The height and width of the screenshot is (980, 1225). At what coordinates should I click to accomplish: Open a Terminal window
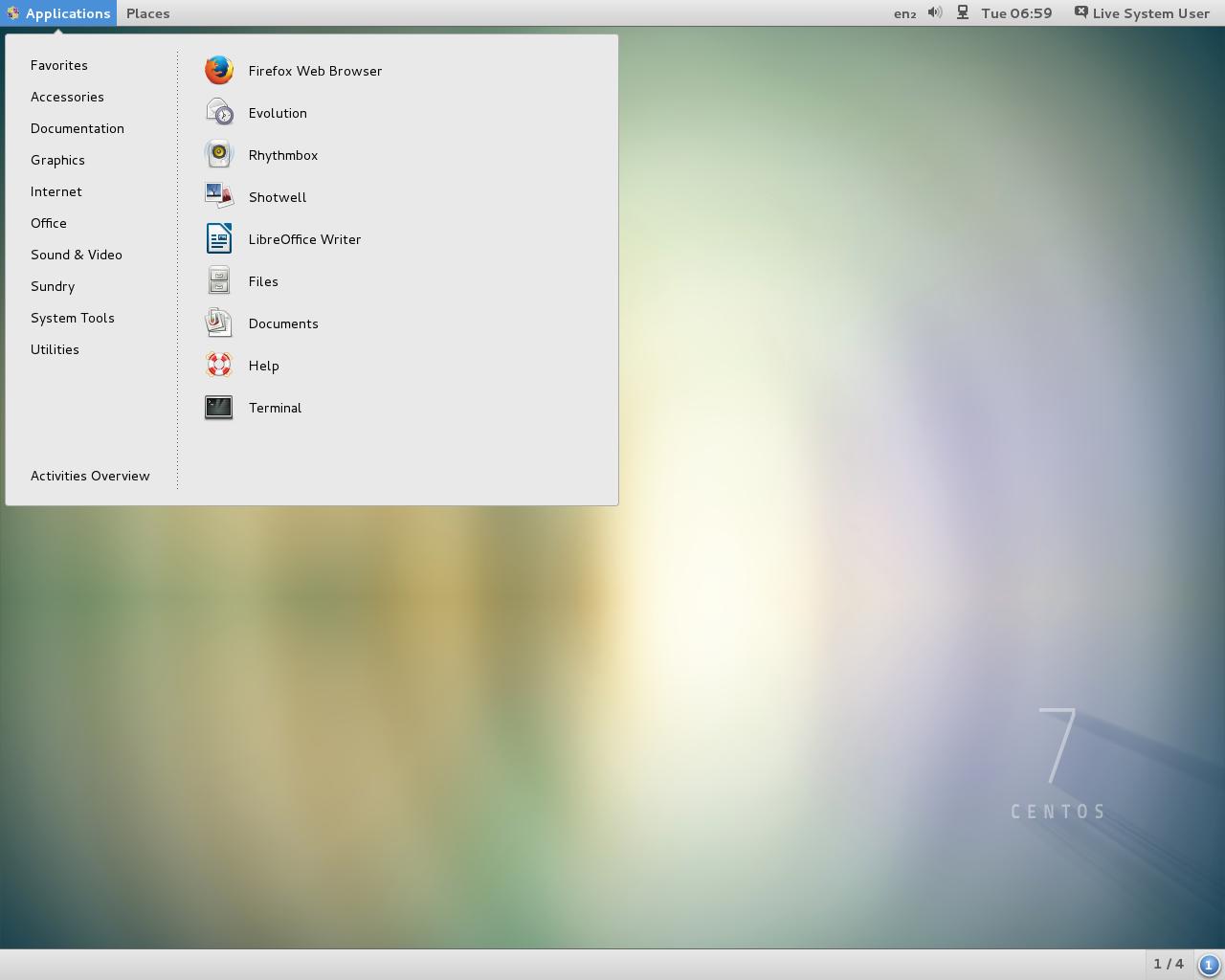tap(275, 408)
